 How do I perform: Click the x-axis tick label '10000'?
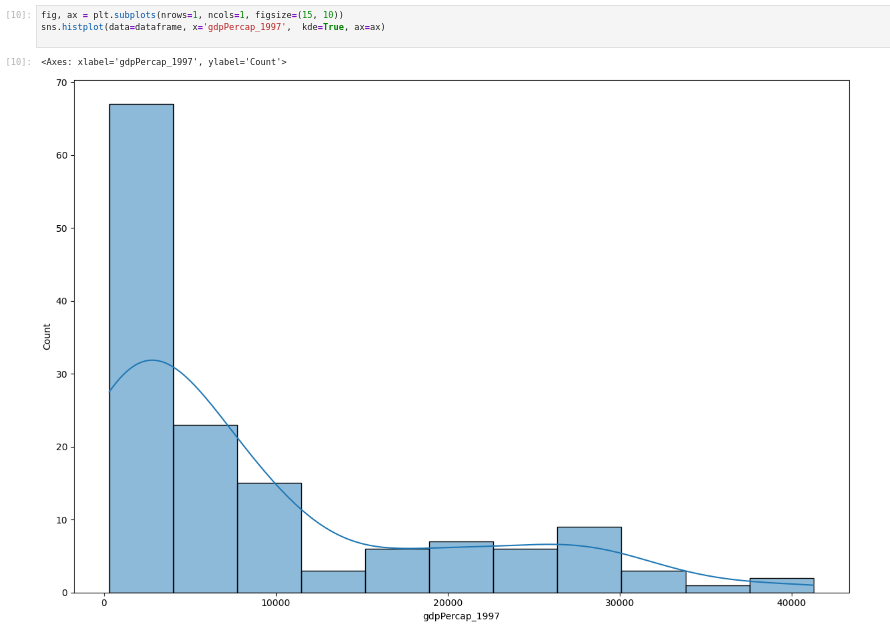(276, 603)
